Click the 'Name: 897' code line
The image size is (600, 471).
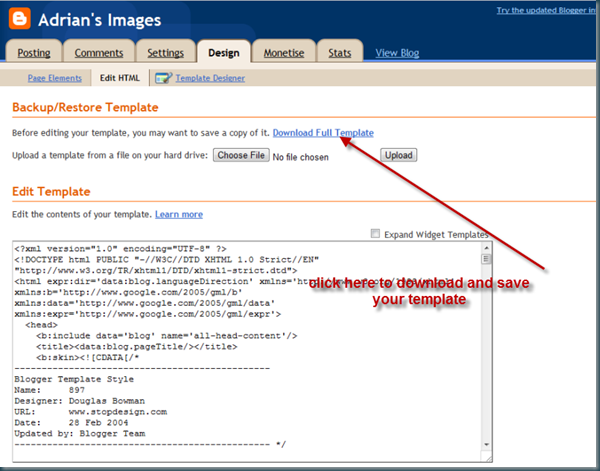49,390
